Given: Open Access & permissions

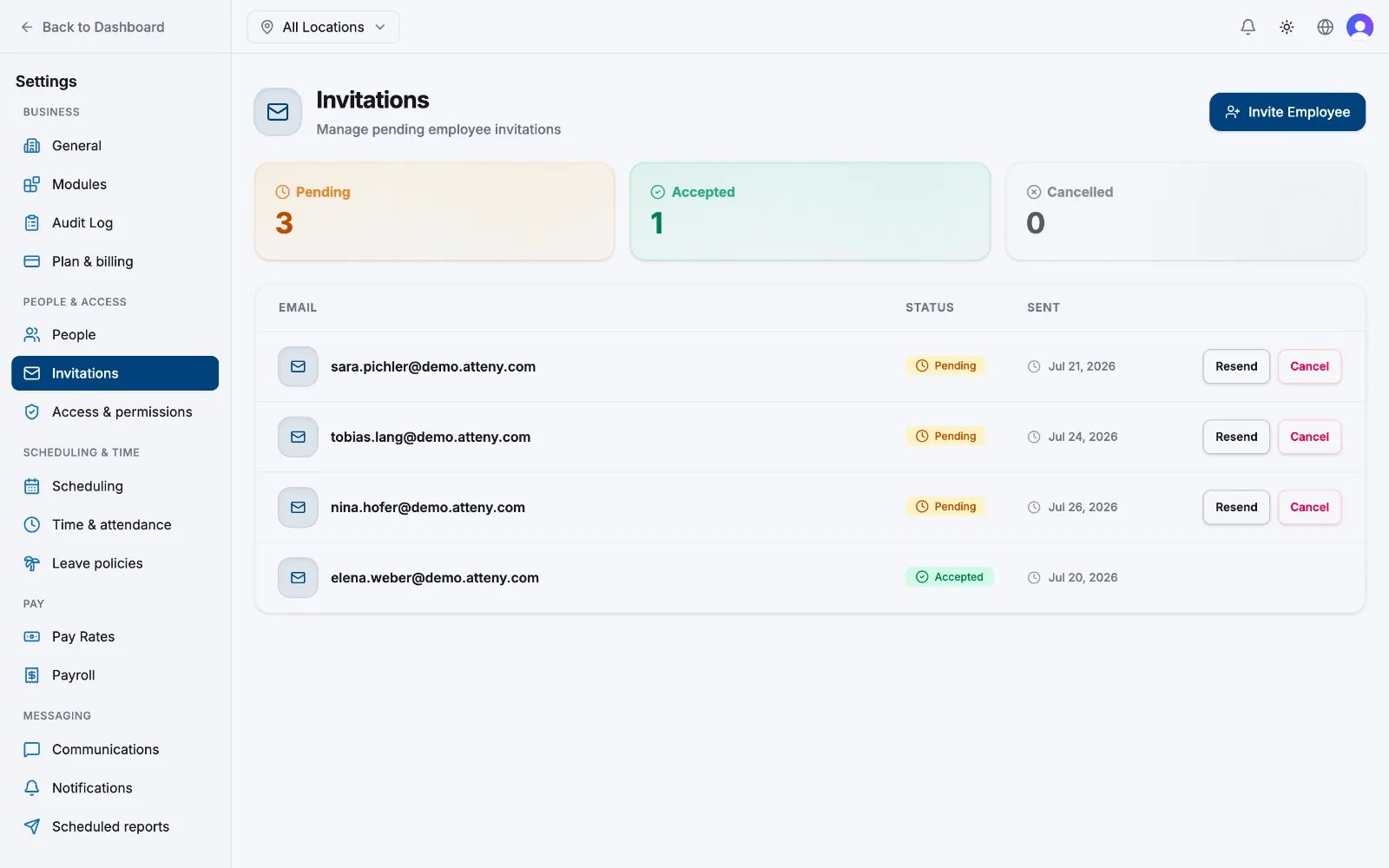Looking at the screenshot, I should [115, 412].
